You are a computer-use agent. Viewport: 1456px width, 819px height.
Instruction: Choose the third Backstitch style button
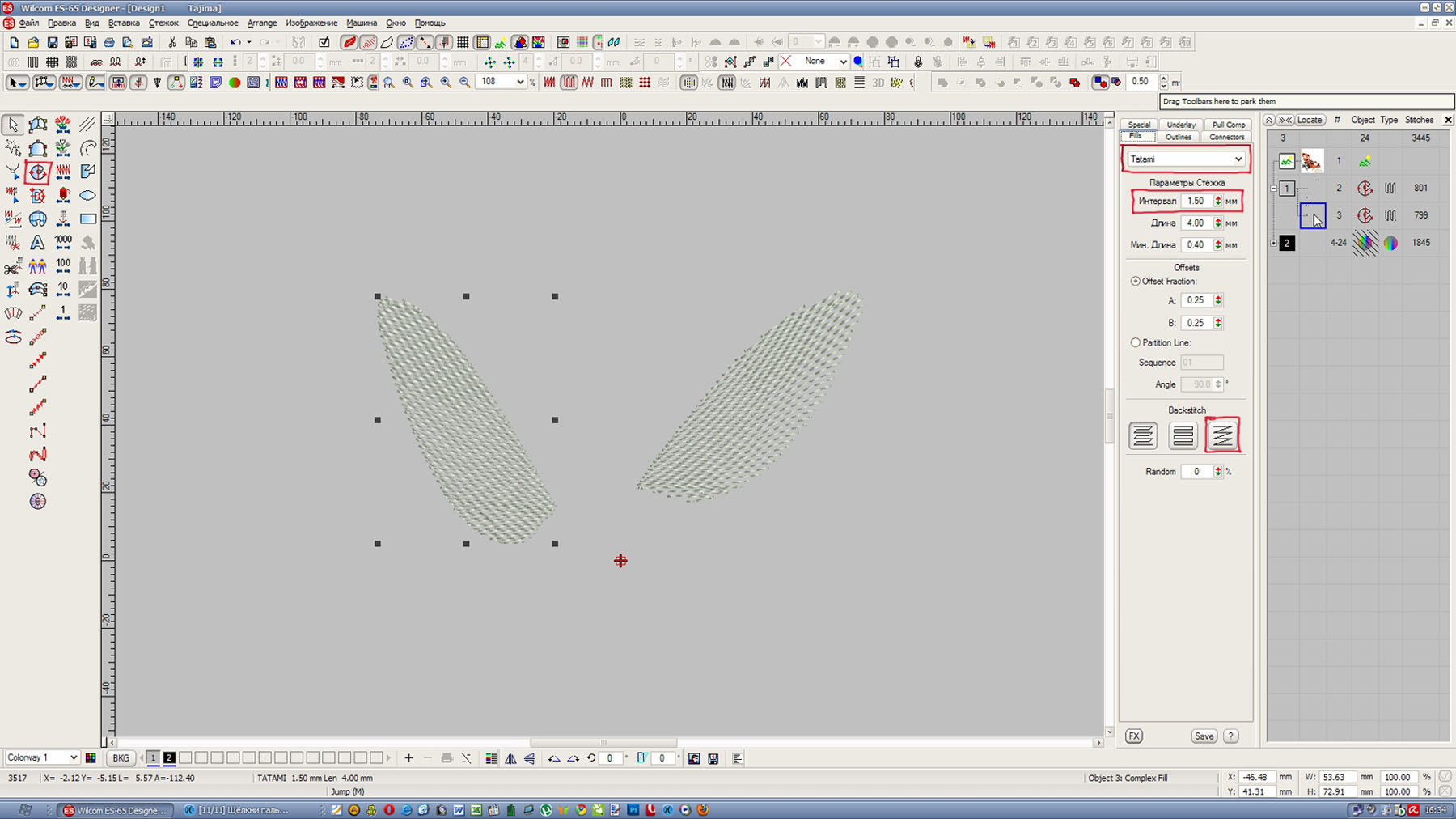pos(1221,435)
